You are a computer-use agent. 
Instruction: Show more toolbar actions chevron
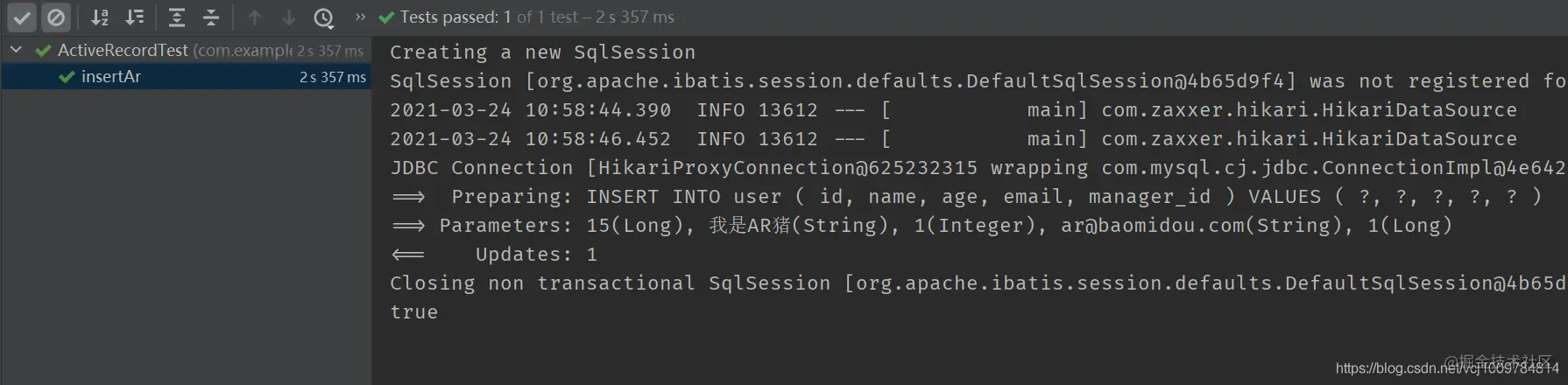[360, 17]
